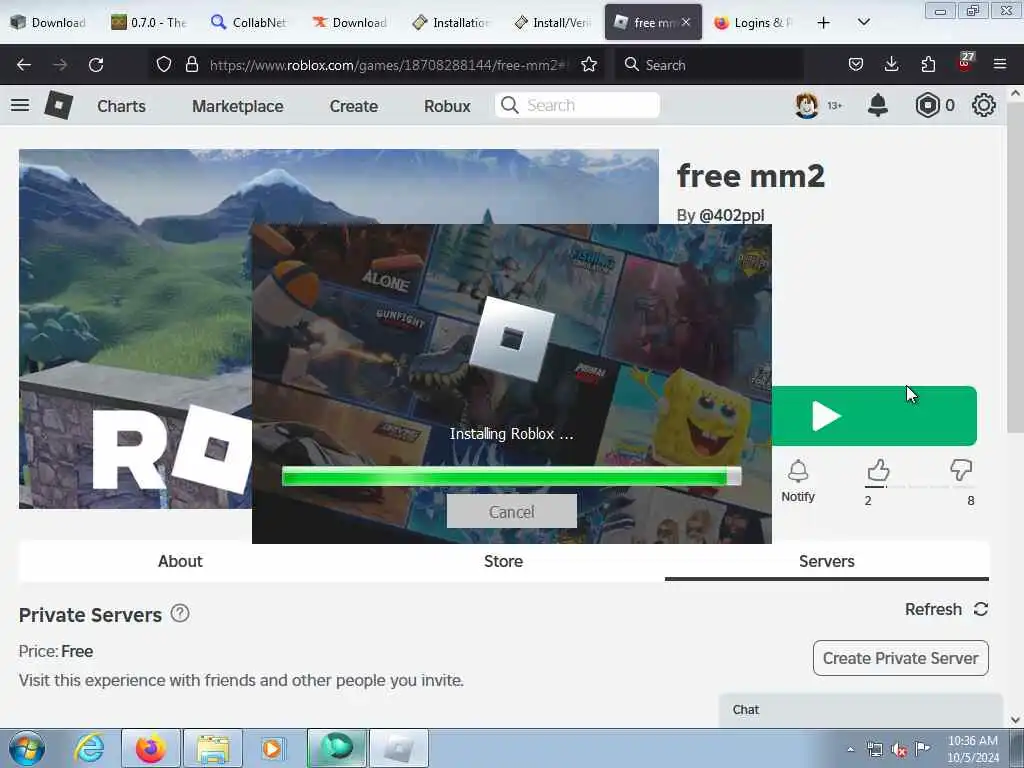Open the network tray icon
This screenshot has width=1024, height=768.
point(874,749)
